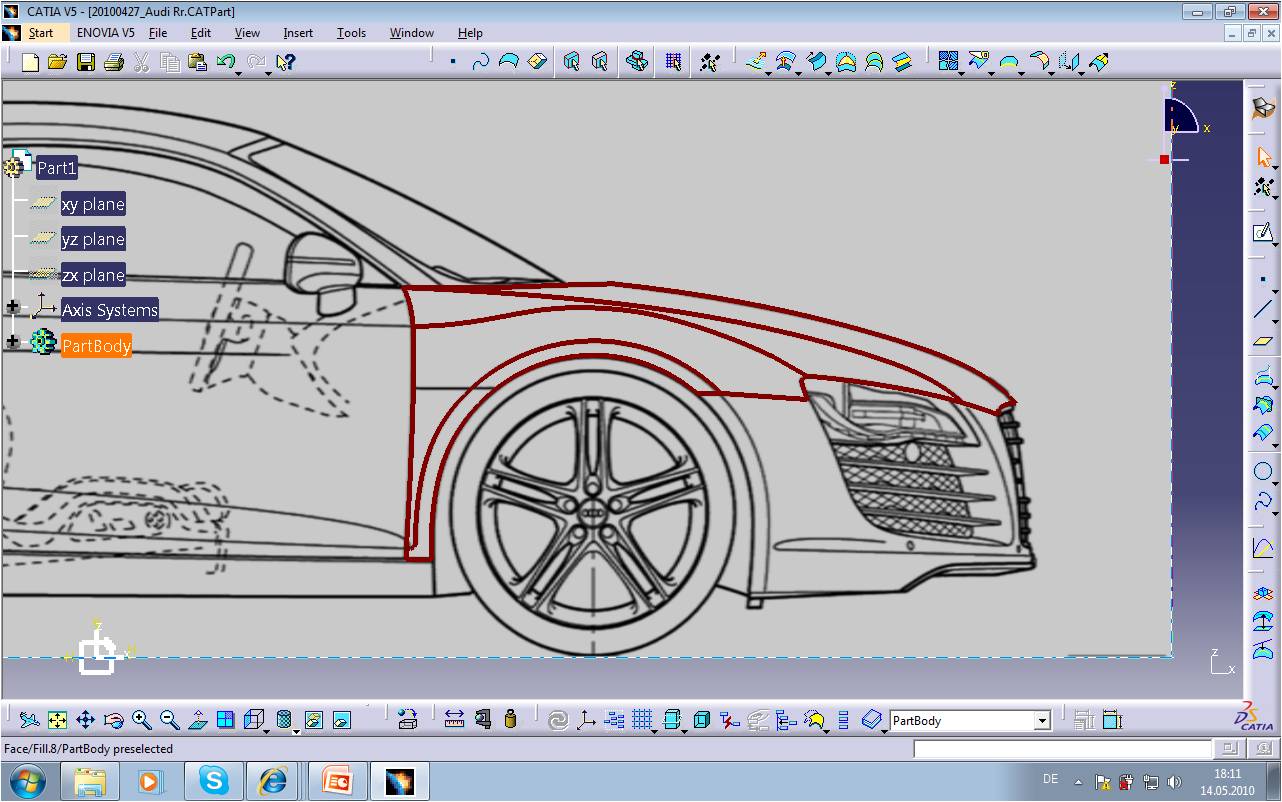Open the Insert menu
The width and height of the screenshot is (1282, 802).
[298, 33]
